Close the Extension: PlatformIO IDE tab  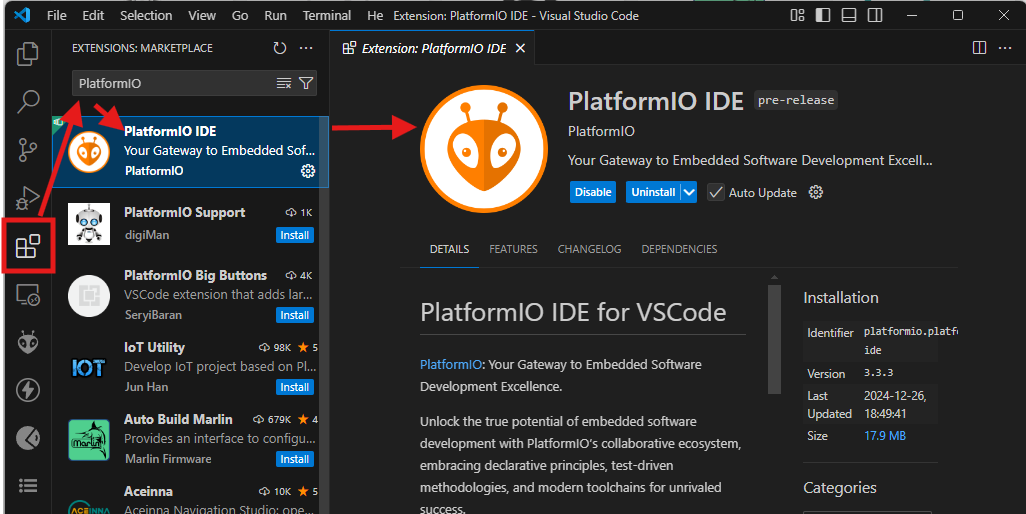pyautogui.click(x=520, y=48)
